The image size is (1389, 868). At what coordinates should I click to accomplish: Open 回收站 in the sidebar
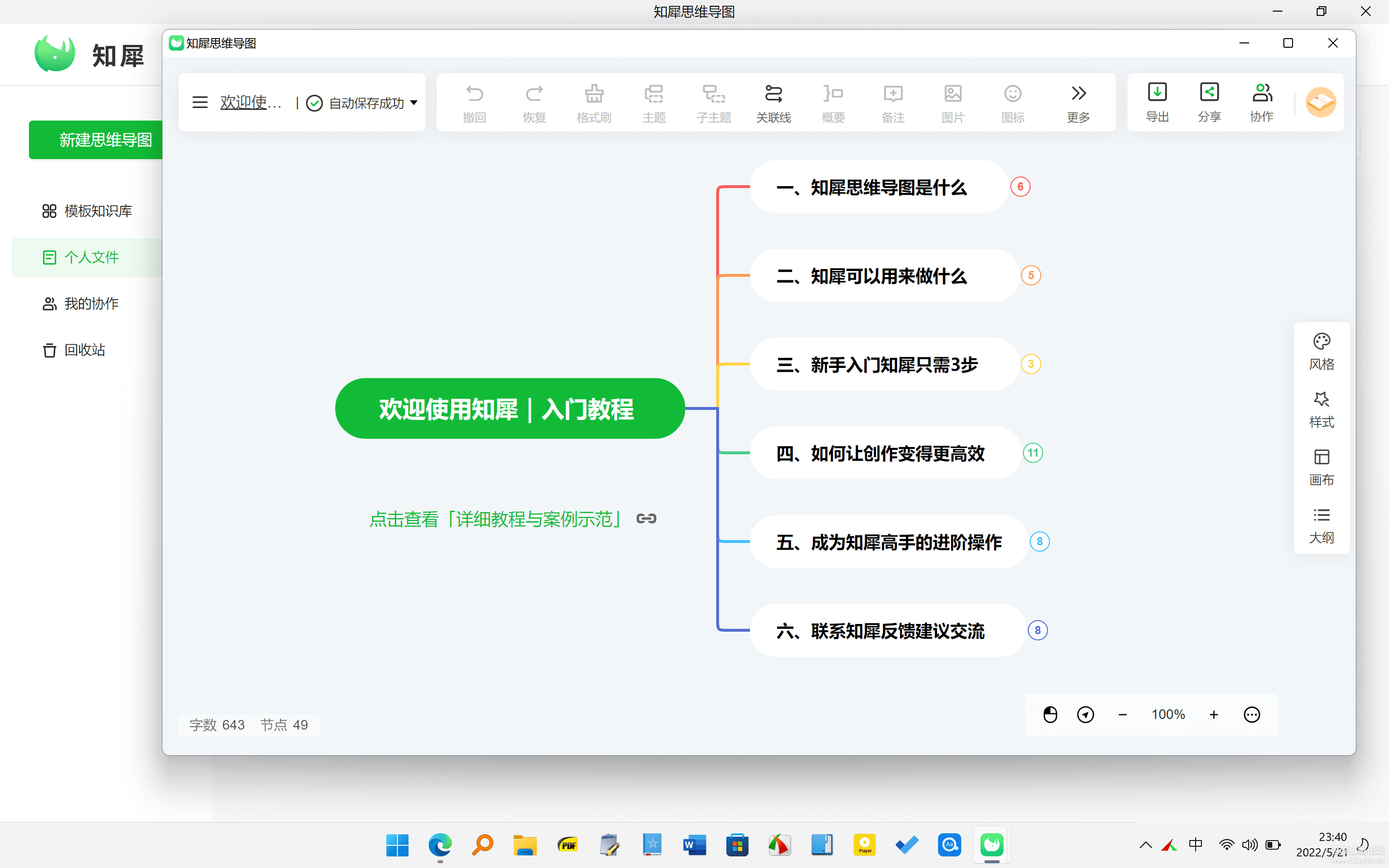point(74,350)
